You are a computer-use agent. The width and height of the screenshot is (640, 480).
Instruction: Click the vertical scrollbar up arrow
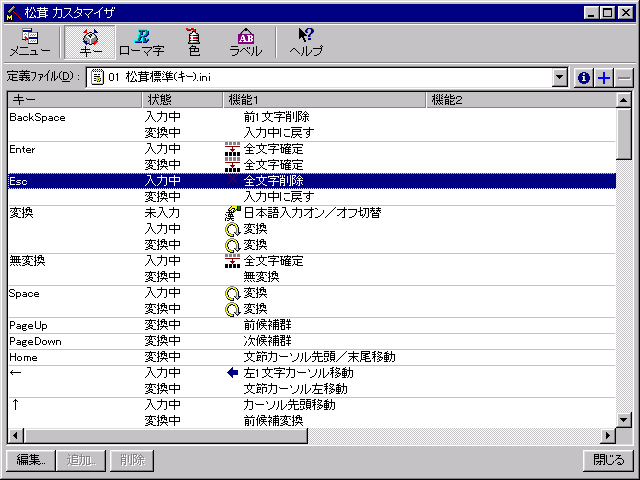click(624, 100)
